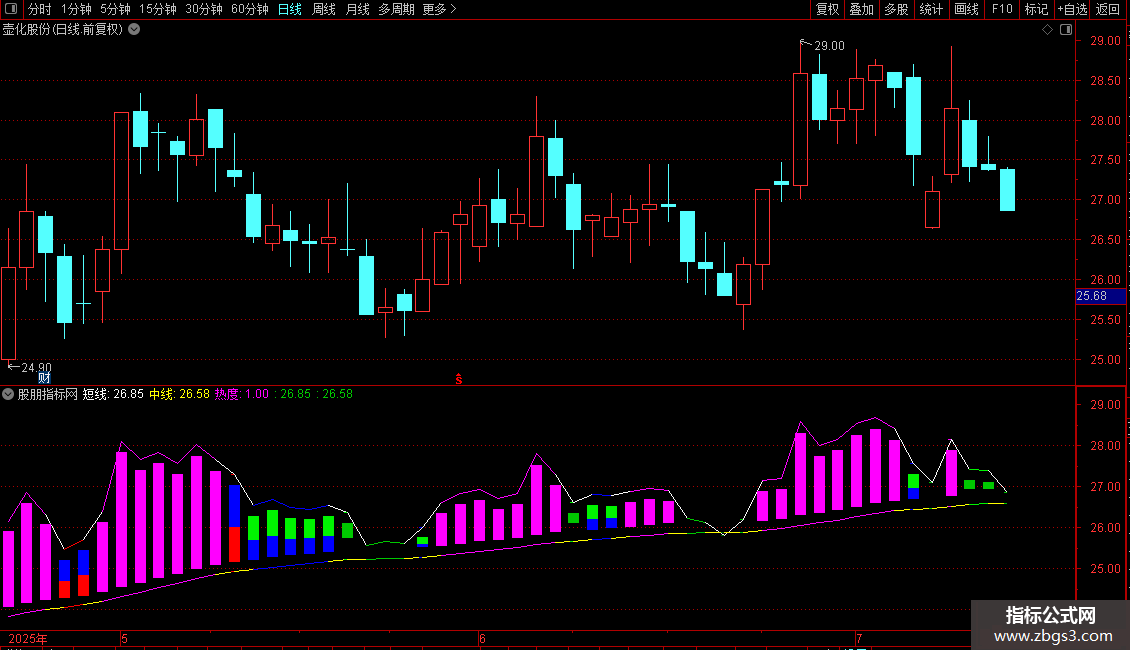Click the 25.68 current price label
This screenshot has width=1130, height=650.
coord(1100,296)
